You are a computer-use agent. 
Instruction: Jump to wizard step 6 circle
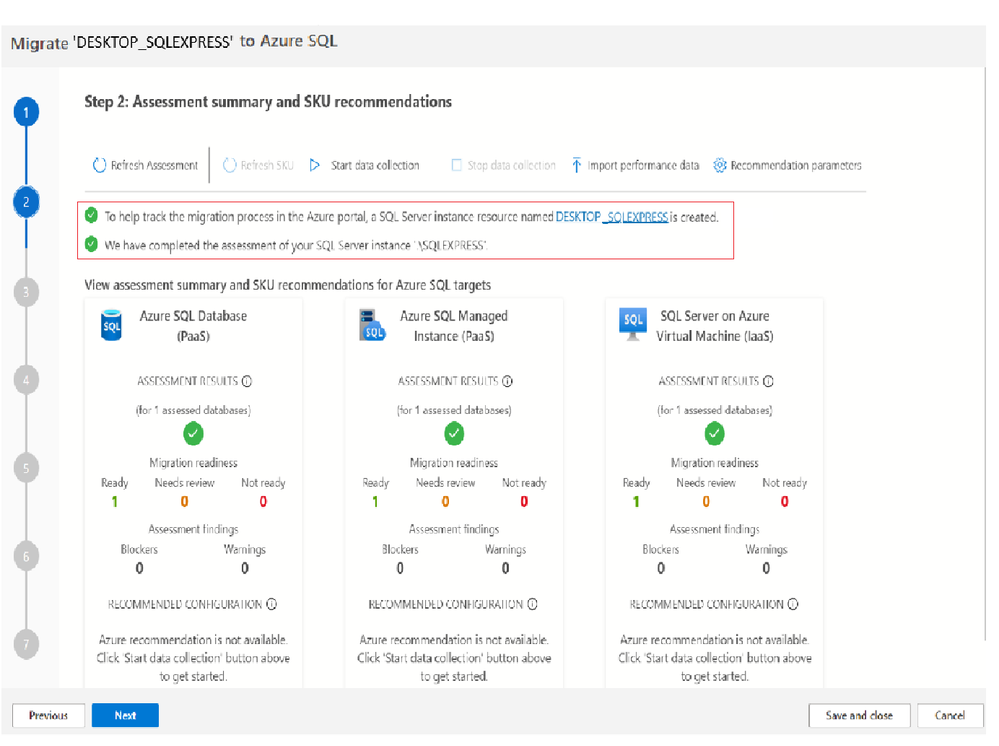tap(26, 556)
